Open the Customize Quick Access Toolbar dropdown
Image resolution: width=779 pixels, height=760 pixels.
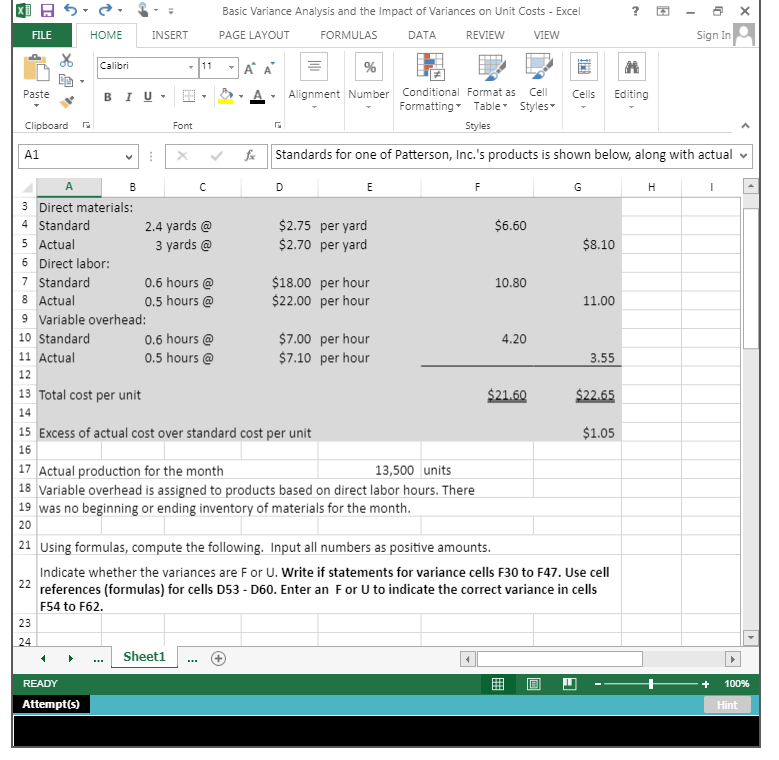pyautogui.click(x=171, y=11)
